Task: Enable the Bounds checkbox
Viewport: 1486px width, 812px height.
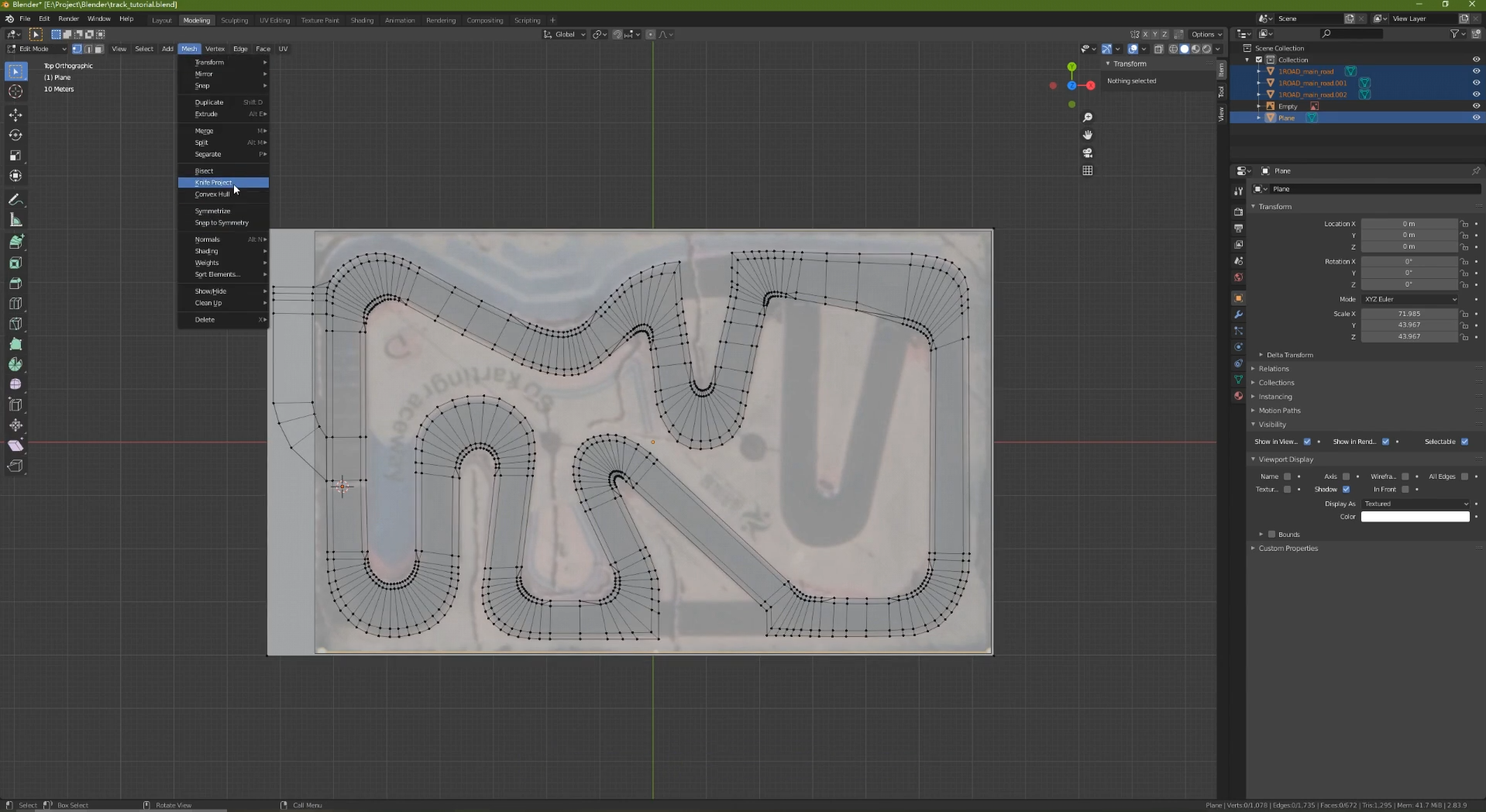Action: pos(1271,534)
